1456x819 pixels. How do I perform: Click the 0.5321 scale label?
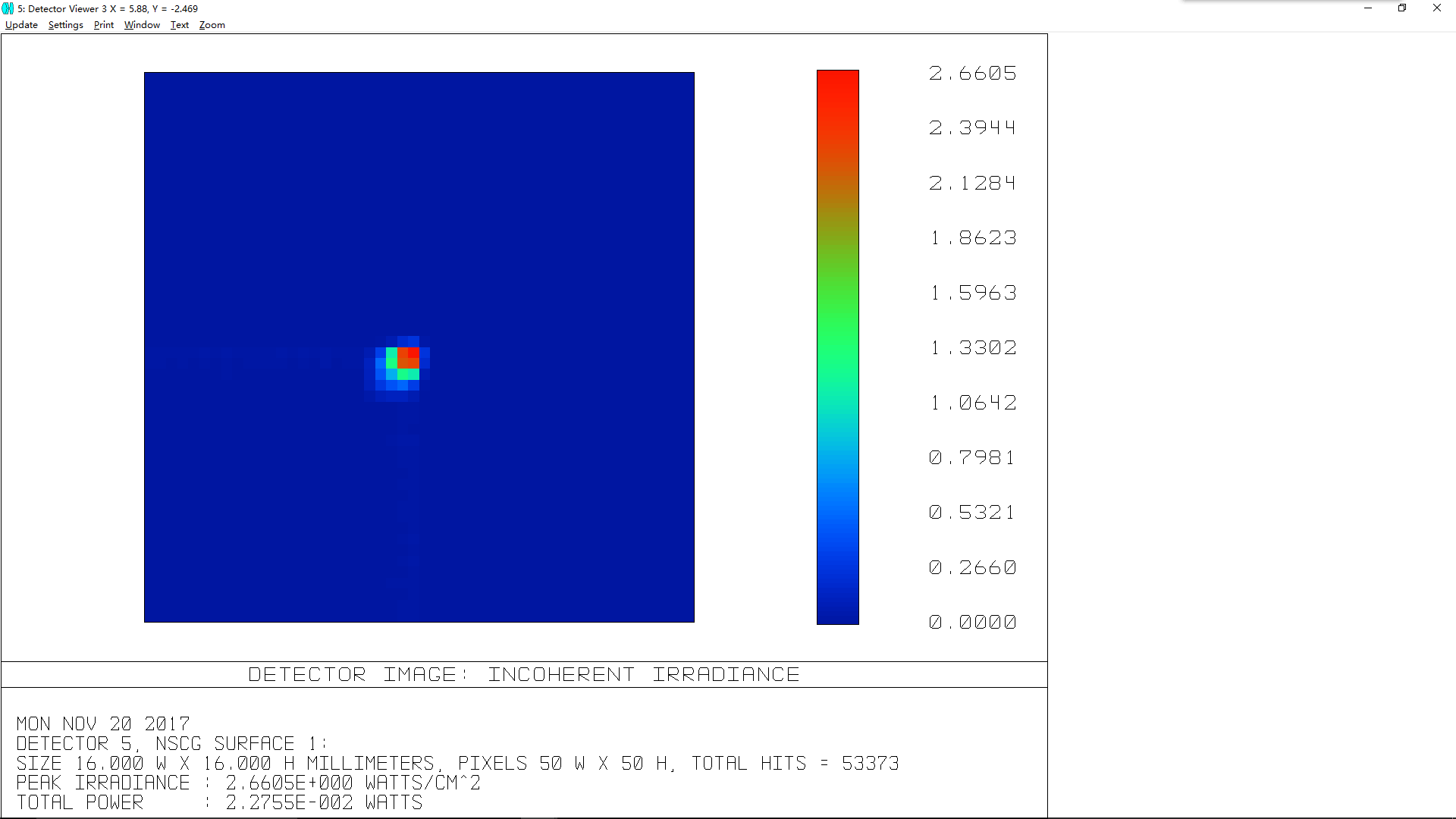(972, 513)
